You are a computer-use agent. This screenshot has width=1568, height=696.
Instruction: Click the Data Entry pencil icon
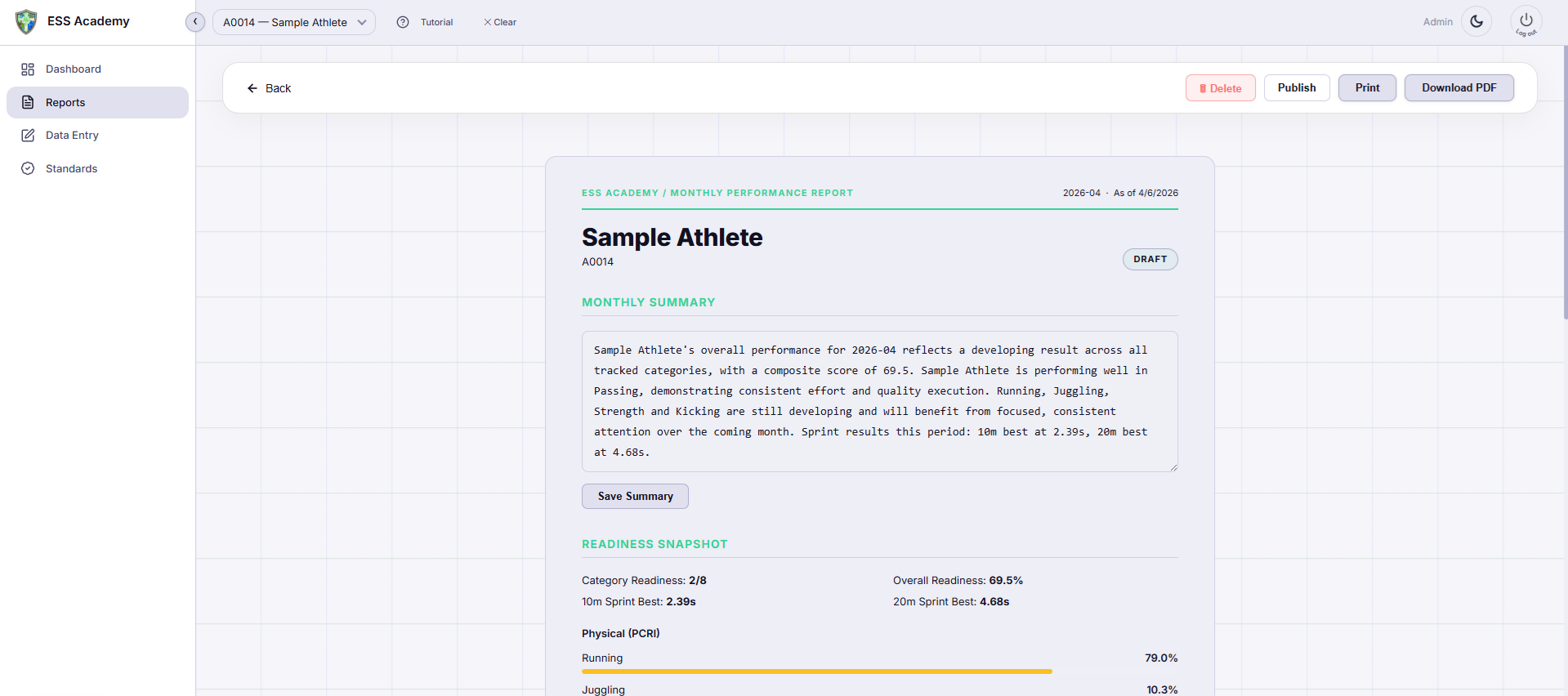click(x=28, y=136)
